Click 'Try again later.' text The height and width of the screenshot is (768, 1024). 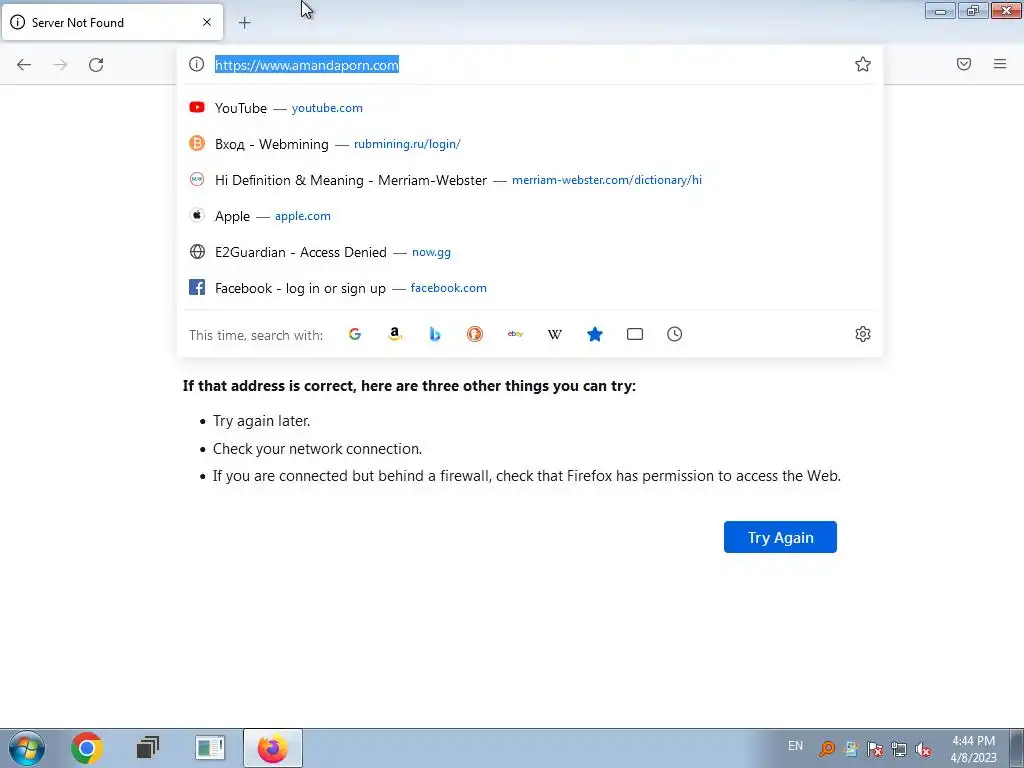[261, 421]
